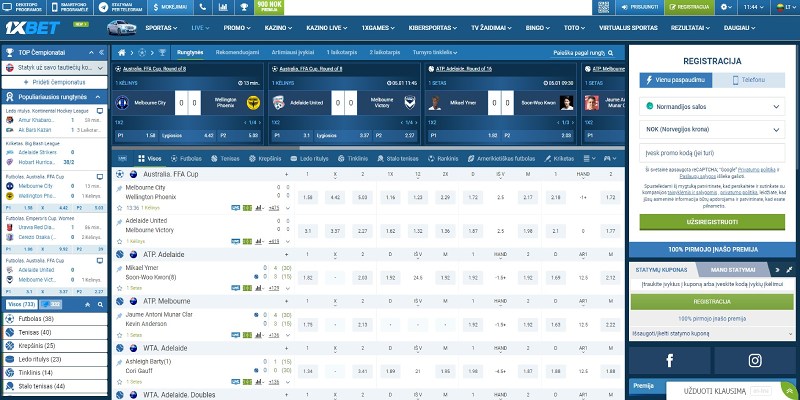This screenshot has height=400, width=800.
Task: Maximize the bet slip with expand icon
Action: click(789, 270)
